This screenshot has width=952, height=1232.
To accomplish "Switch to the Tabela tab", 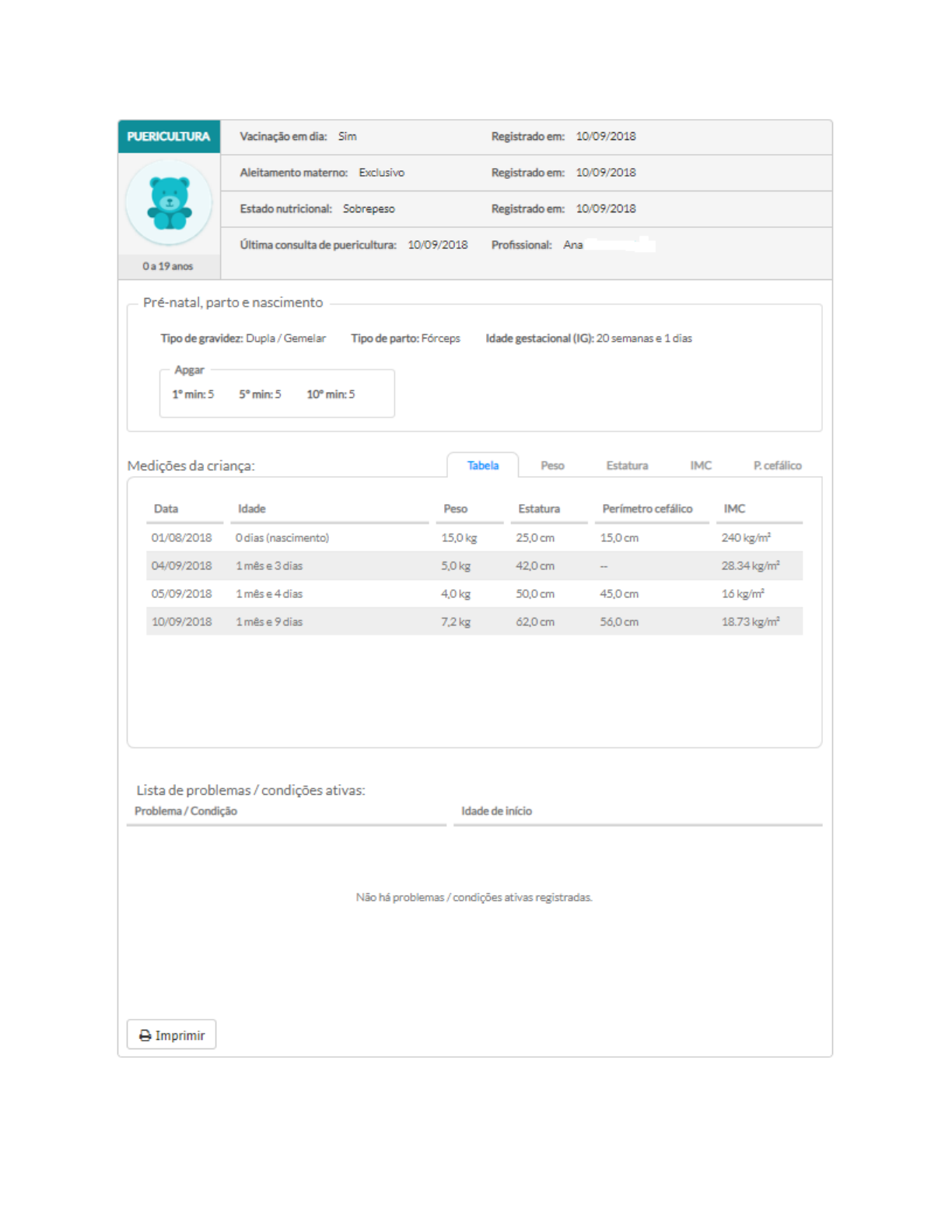I will click(482, 465).
